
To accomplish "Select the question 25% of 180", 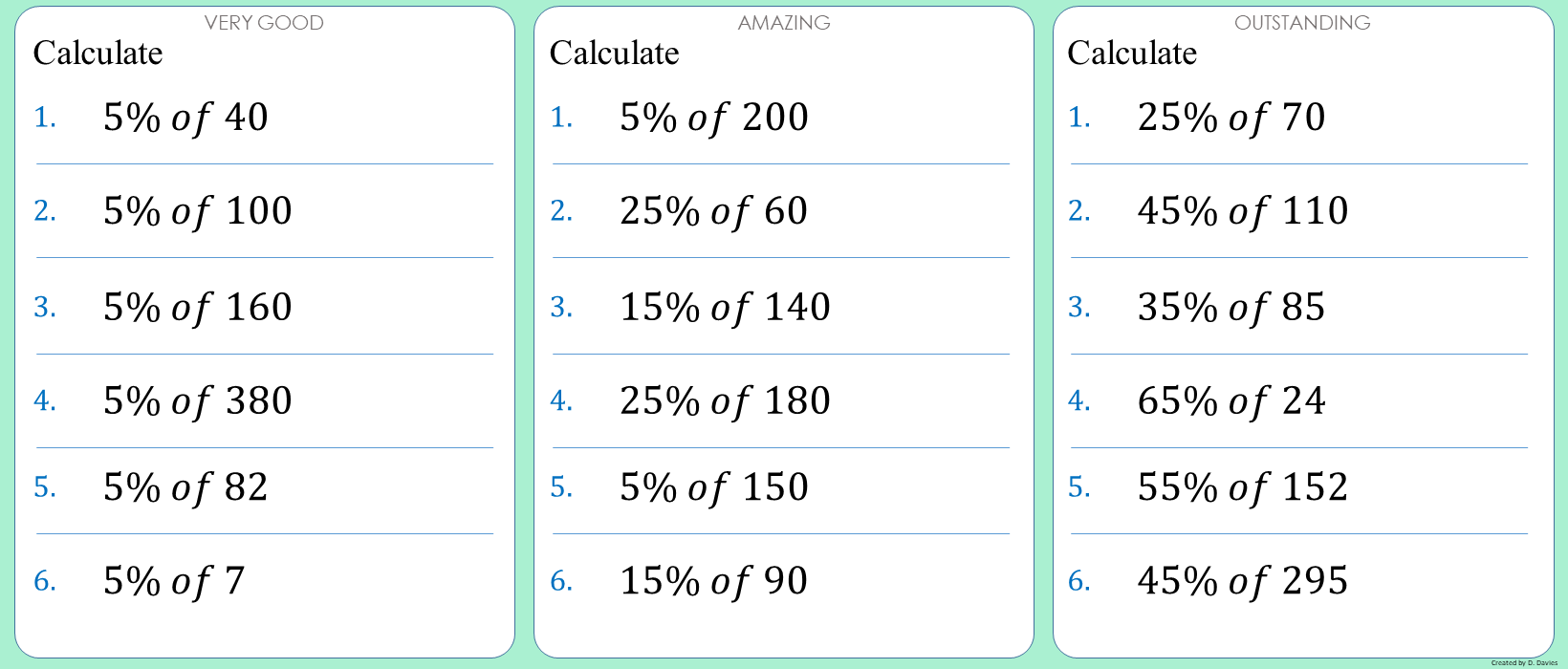I will coord(725,401).
